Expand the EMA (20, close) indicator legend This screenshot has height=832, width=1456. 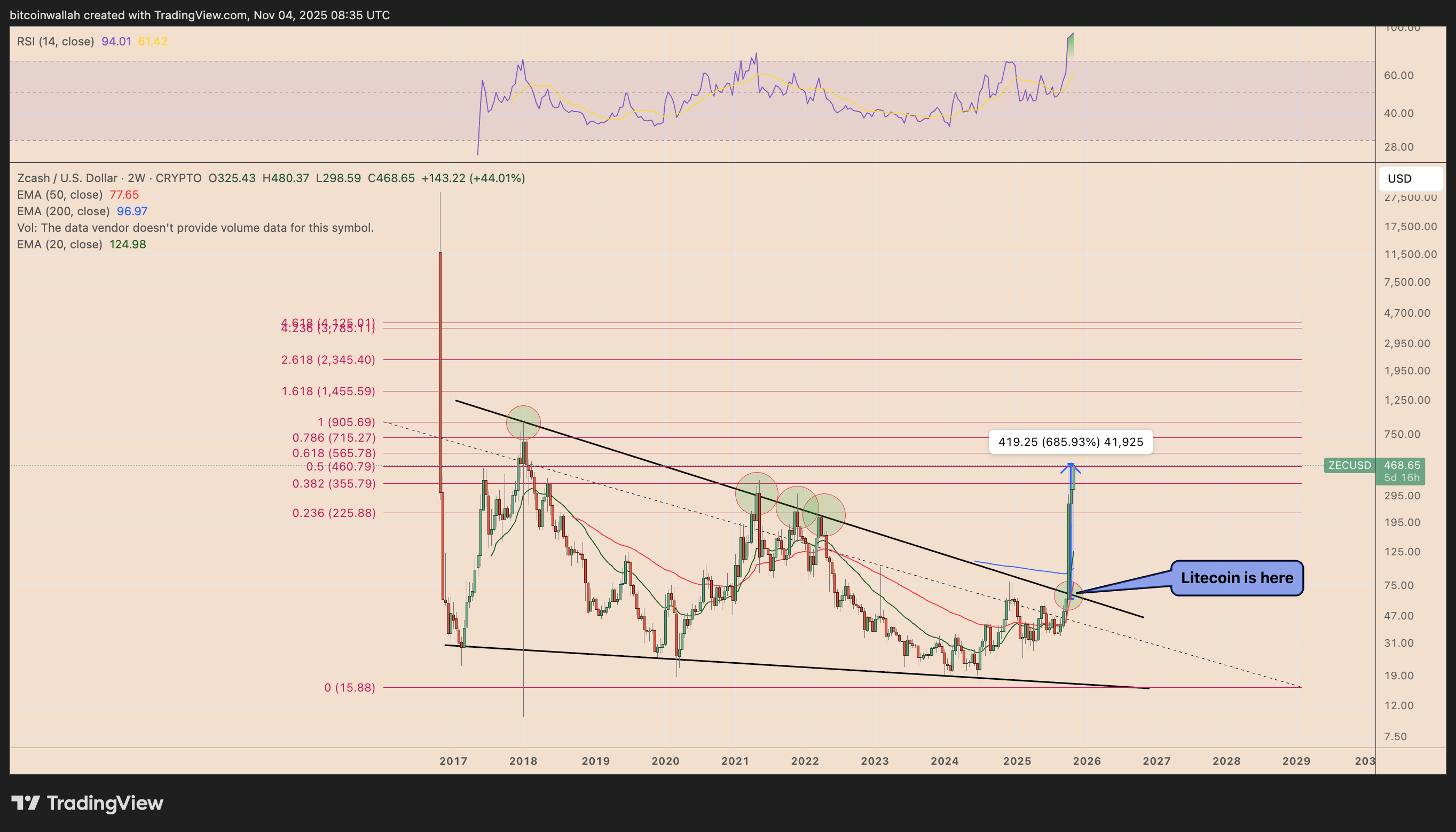(59, 245)
